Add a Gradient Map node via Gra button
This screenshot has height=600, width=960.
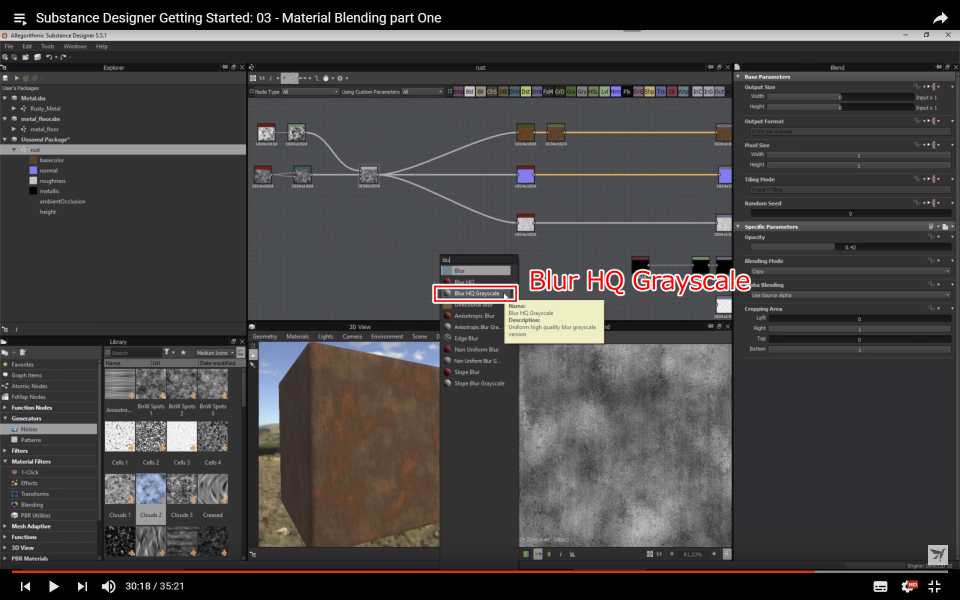[x=571, y=91]
